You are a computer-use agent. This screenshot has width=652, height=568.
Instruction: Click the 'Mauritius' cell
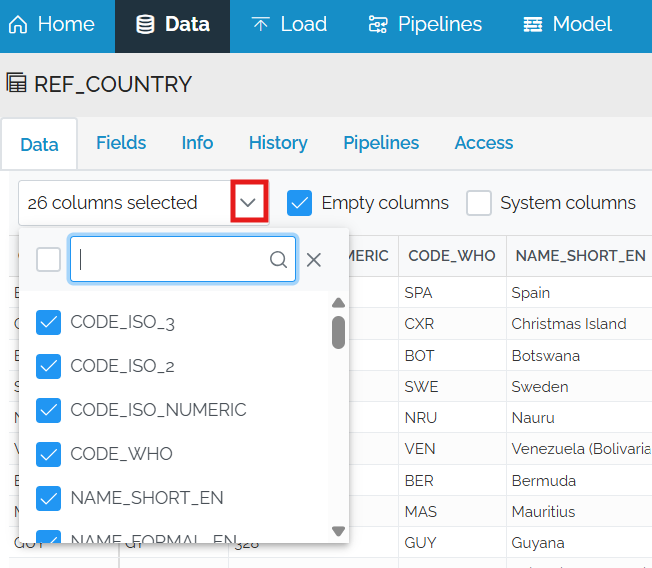579,511
